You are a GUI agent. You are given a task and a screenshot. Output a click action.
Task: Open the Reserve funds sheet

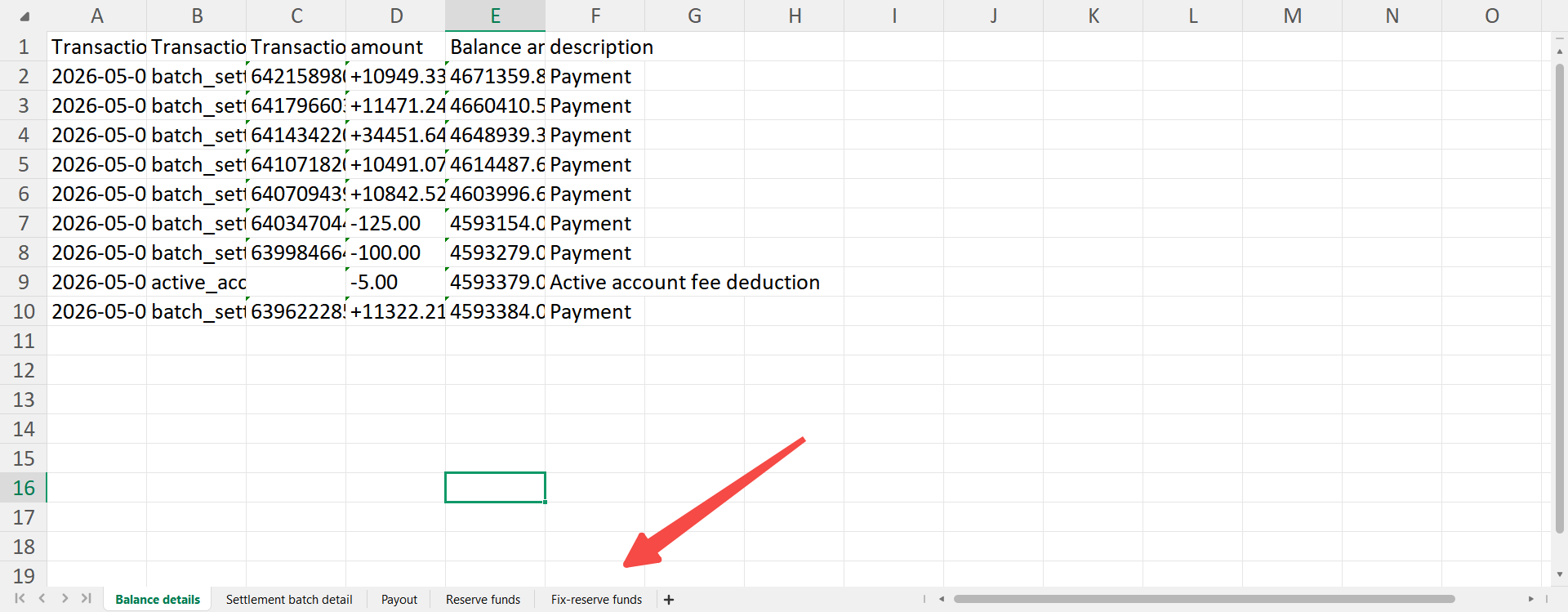tap(483, 600)
